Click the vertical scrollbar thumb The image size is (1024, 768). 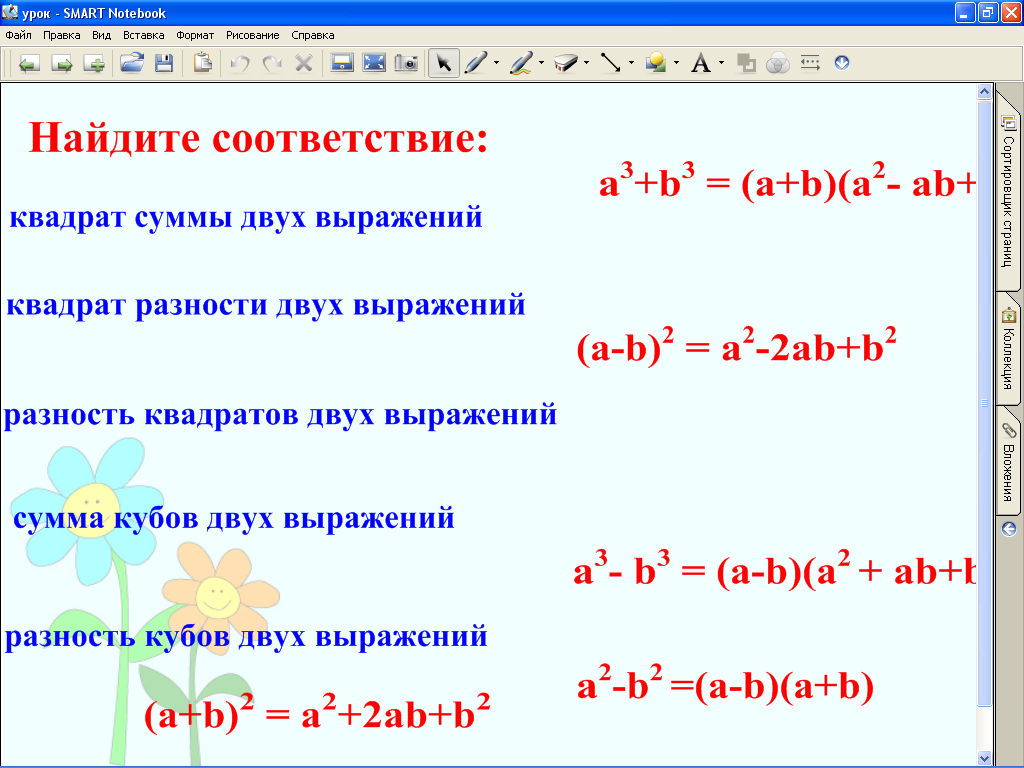coord(984,403)
